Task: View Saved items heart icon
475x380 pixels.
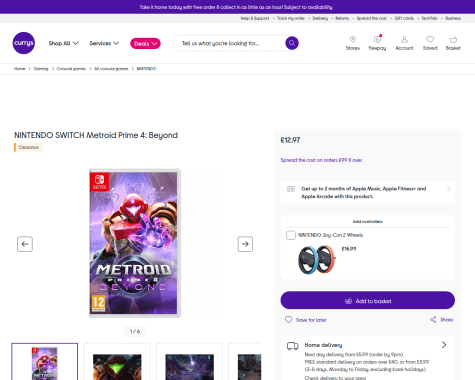Action: [430, 43]
